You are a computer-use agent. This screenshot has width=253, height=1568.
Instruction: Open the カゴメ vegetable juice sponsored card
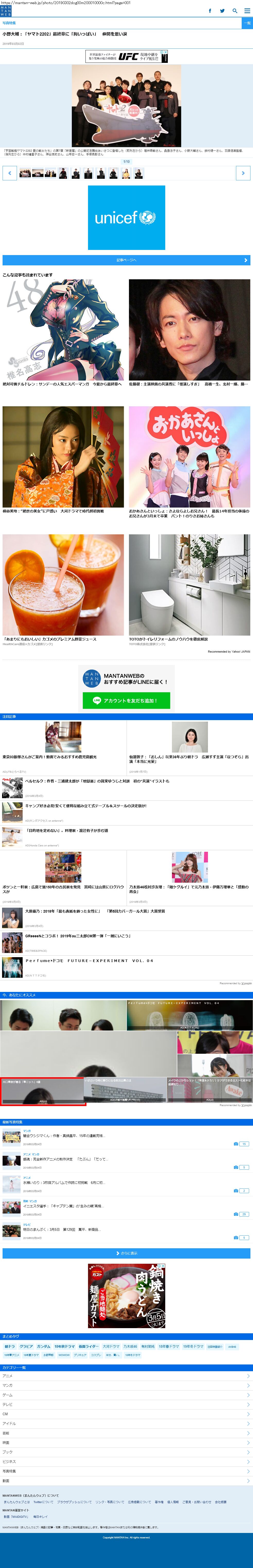pyautogui.click(x=63, y=591)
